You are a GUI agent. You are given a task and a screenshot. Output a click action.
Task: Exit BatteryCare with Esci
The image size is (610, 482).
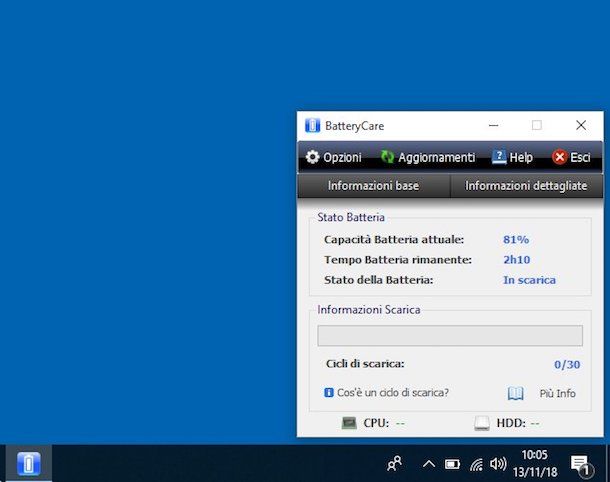coord(571,157)
